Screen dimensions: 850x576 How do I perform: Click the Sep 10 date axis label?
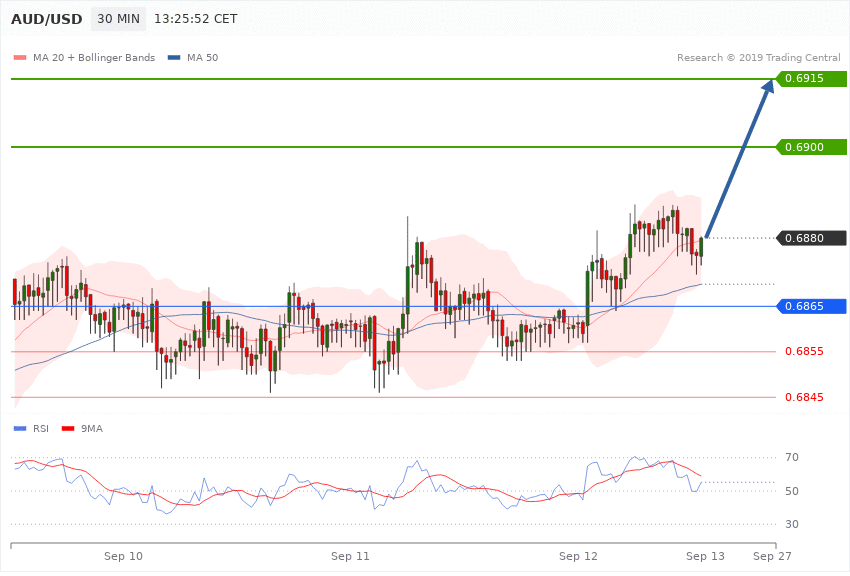[123, 556]
